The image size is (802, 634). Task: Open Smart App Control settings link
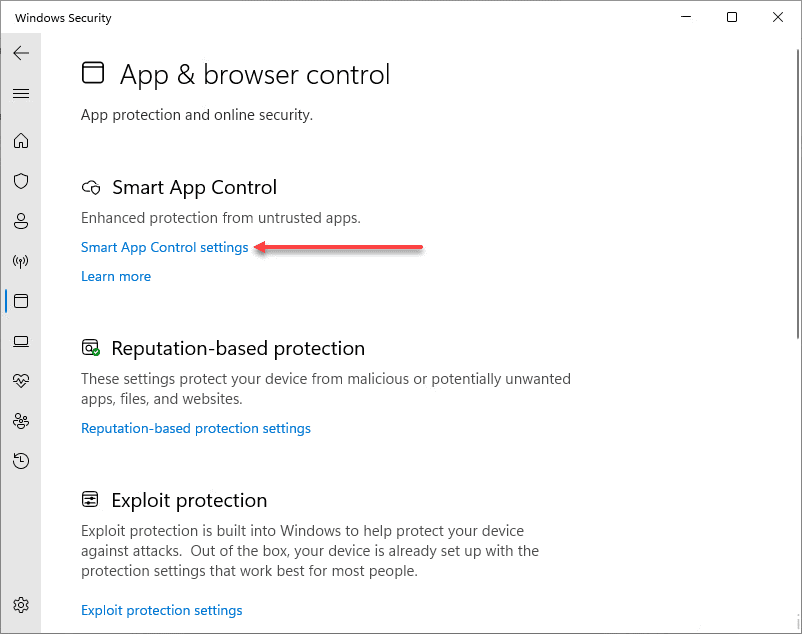click(165, 248)
